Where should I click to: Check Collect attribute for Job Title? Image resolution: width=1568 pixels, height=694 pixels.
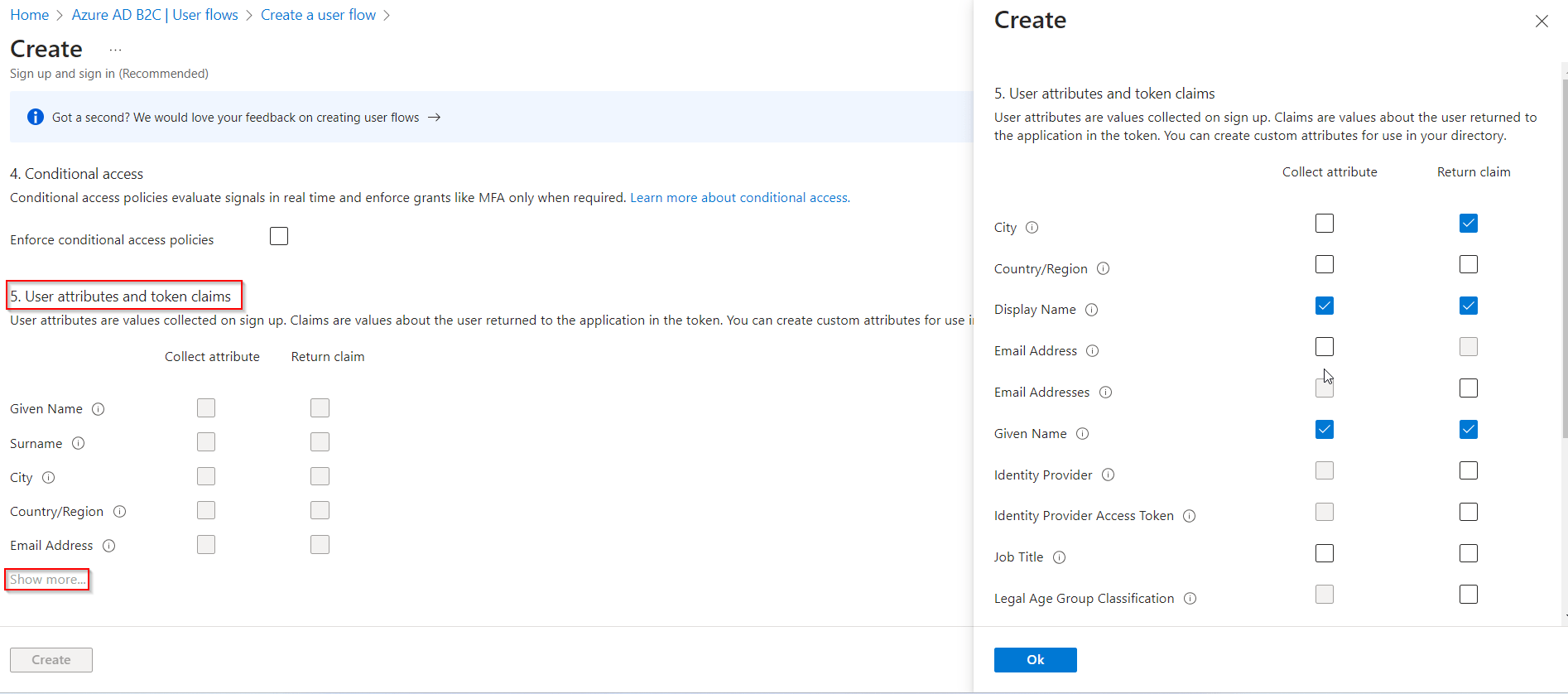coord(1325,553)
